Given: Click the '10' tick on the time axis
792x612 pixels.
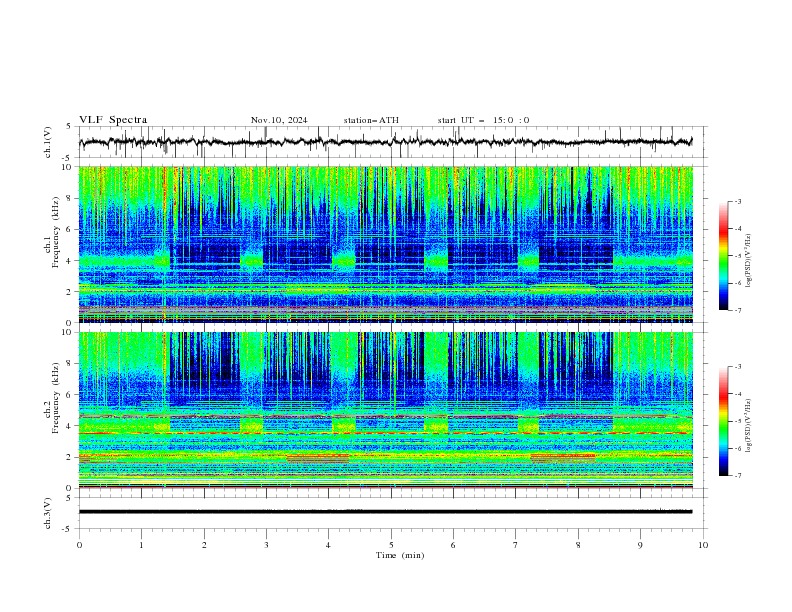Looking at the screenshot, I should tap(703, 545).
